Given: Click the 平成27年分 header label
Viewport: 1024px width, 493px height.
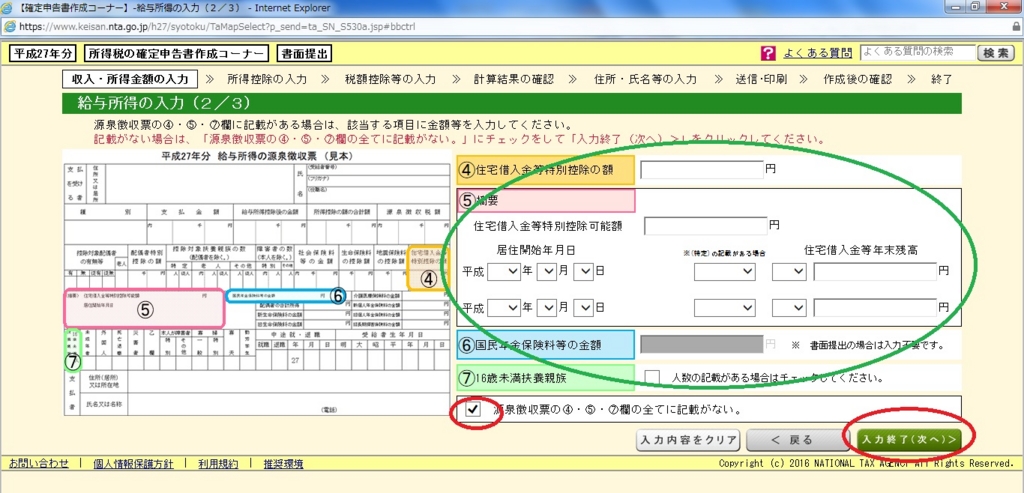Looking at the screenshot, I should [42, 54].
